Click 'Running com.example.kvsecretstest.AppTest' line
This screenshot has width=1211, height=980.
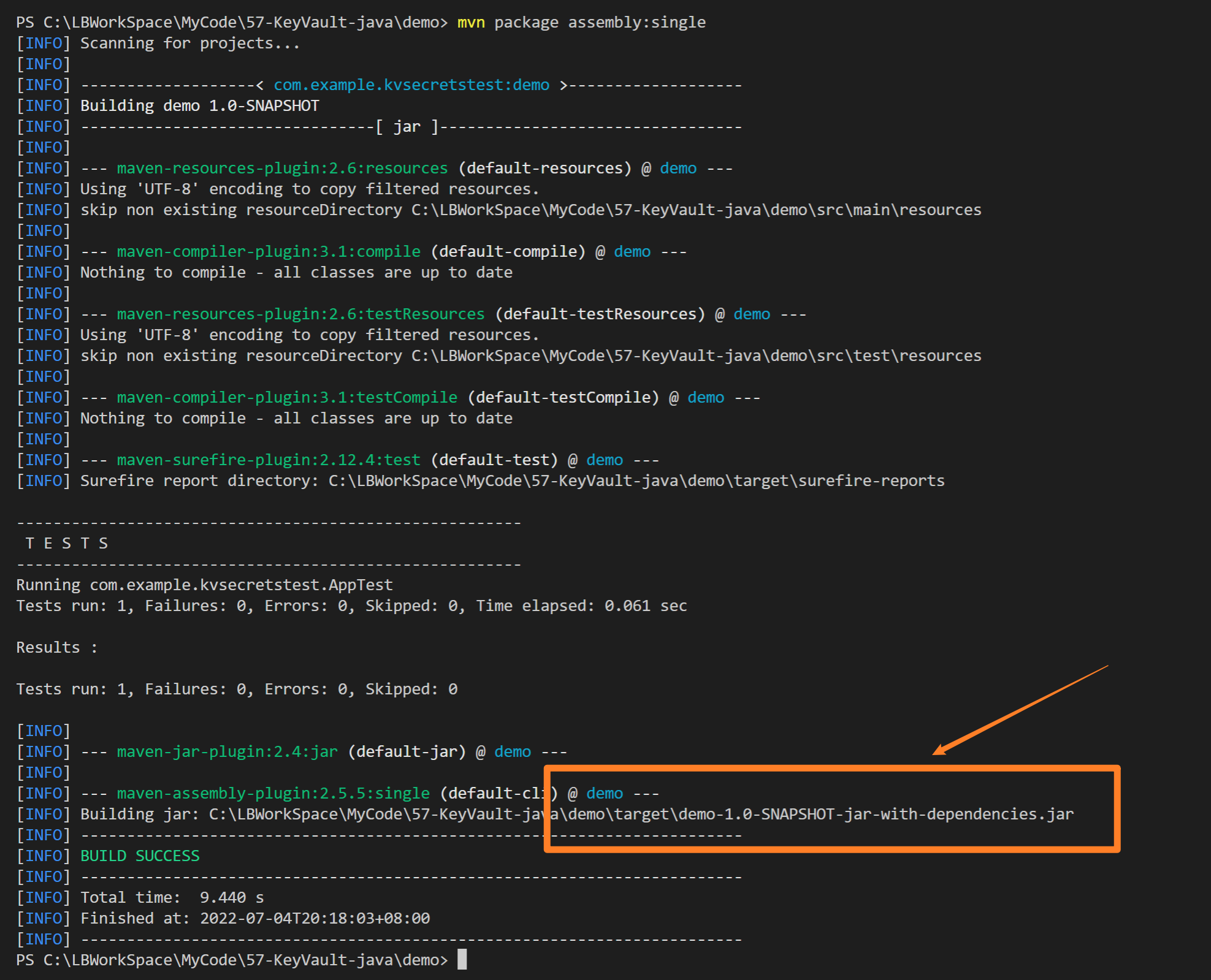pyautogui.click(x=204, y=585)
